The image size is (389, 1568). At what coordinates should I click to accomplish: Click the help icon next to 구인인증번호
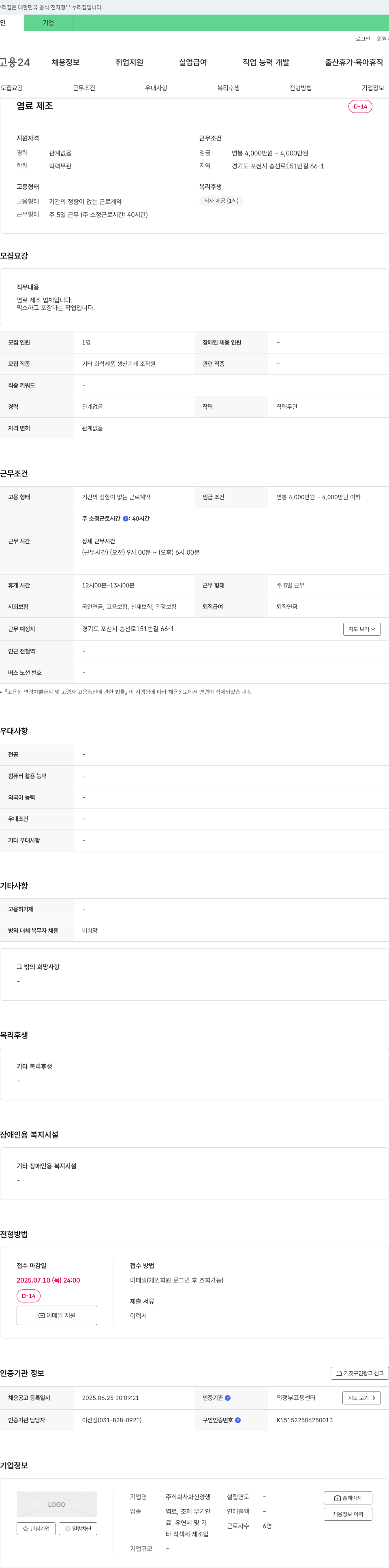(237, 1420)
